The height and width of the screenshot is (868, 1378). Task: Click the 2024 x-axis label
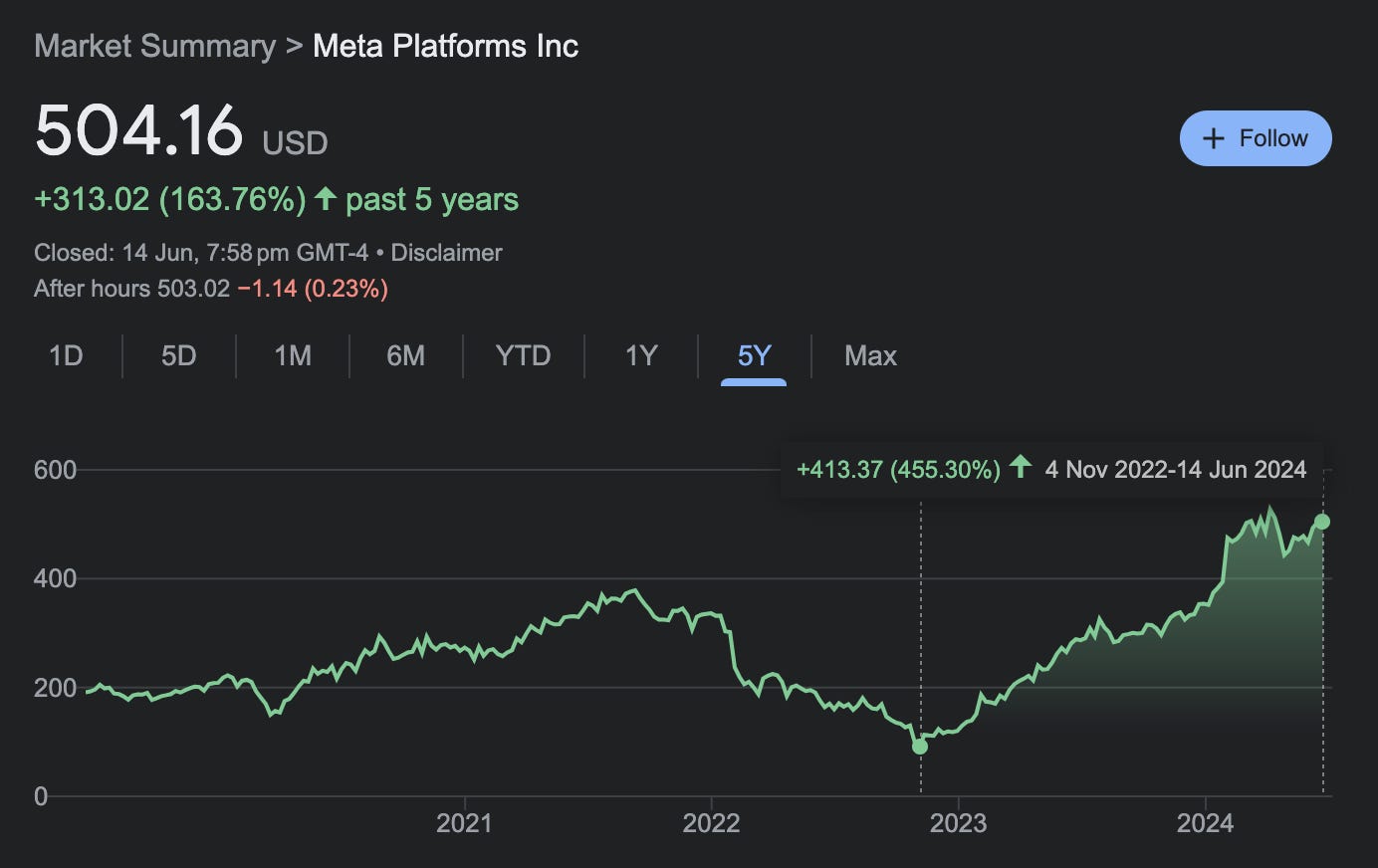pos(1205,823)
